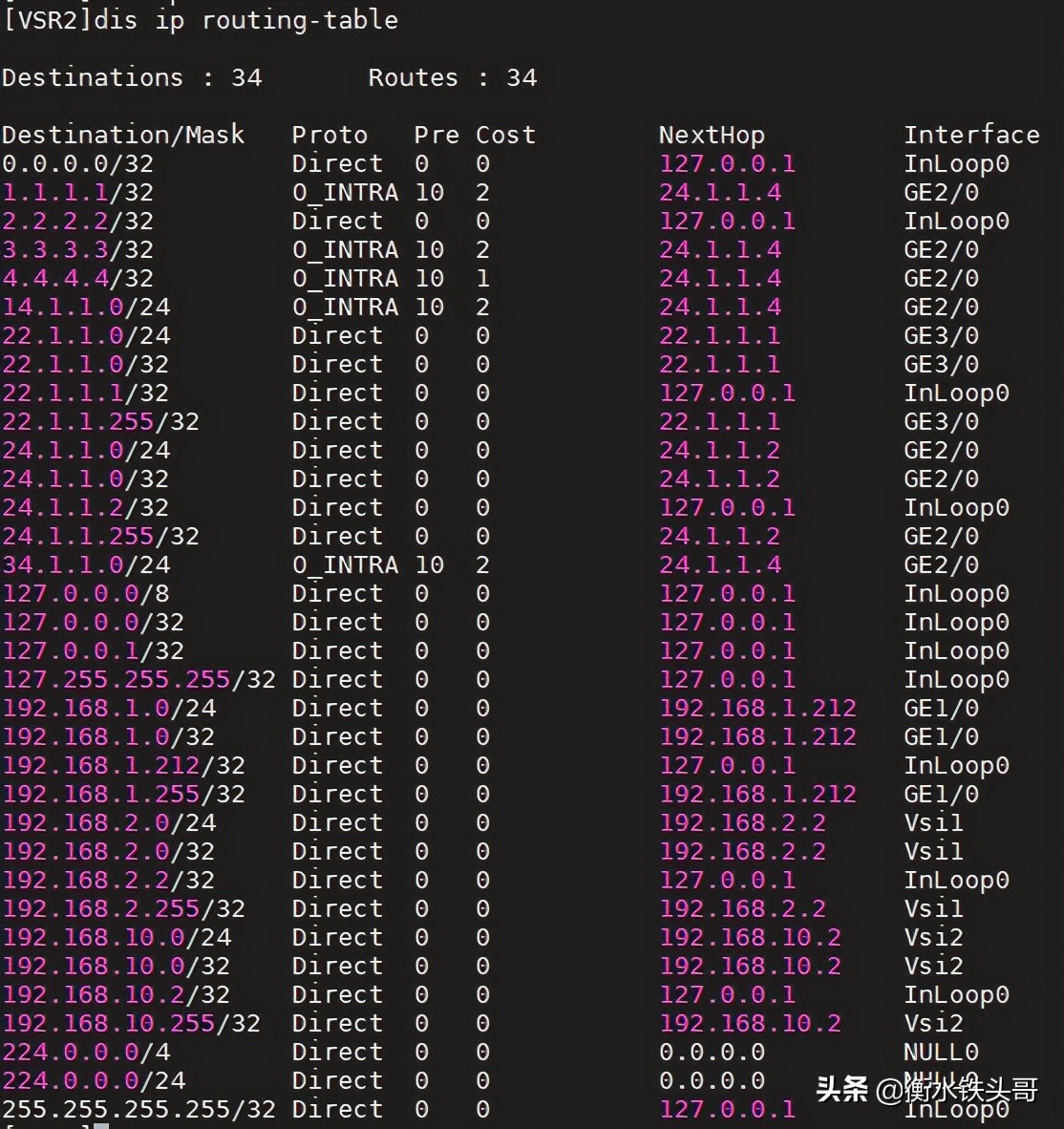1064x1129 pixels.
Task: Click the Interface column header
Action: [x=971, y=135]
